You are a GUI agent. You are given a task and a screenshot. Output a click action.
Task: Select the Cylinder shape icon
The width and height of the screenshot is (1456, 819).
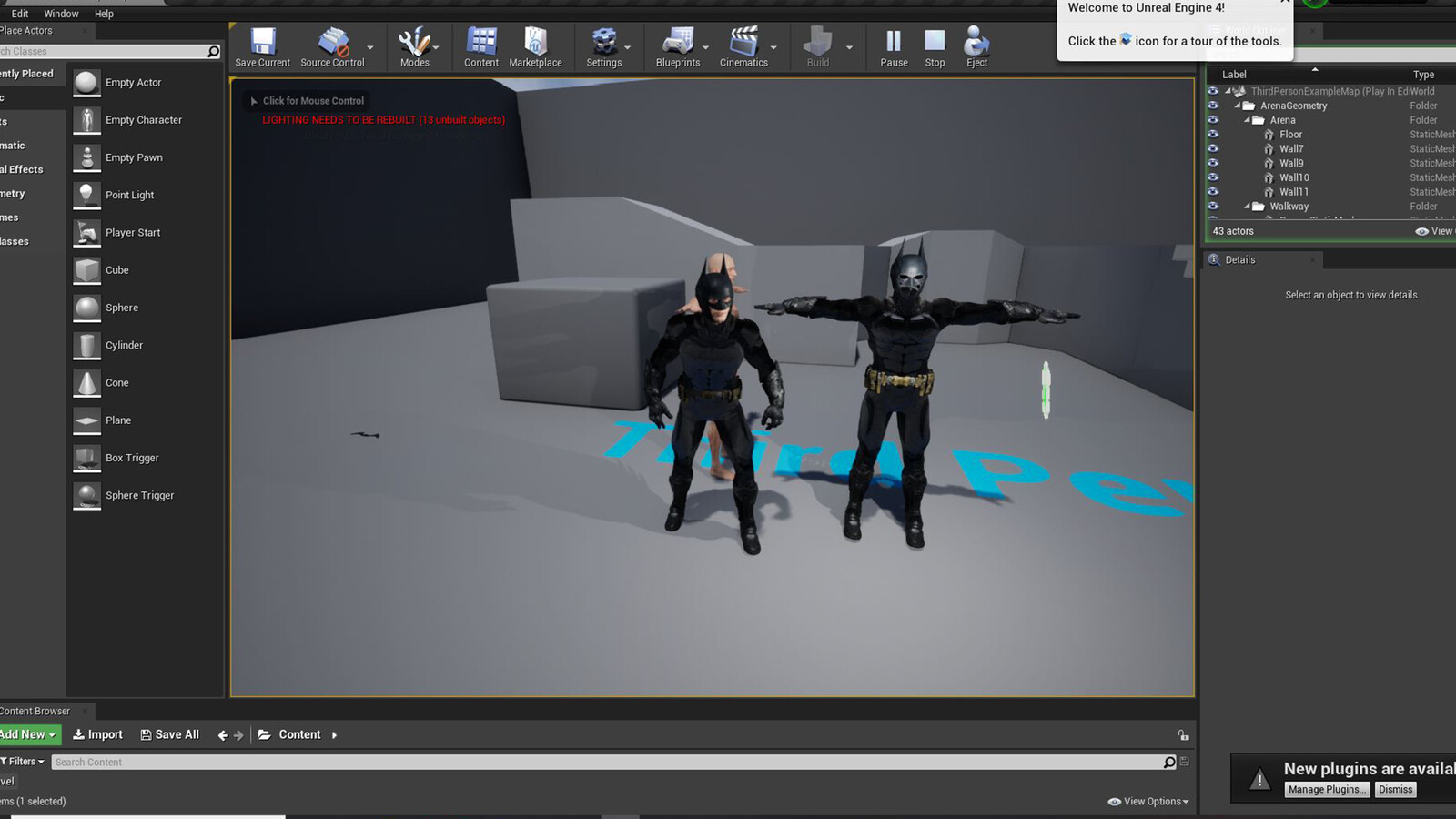pos(86,345)
